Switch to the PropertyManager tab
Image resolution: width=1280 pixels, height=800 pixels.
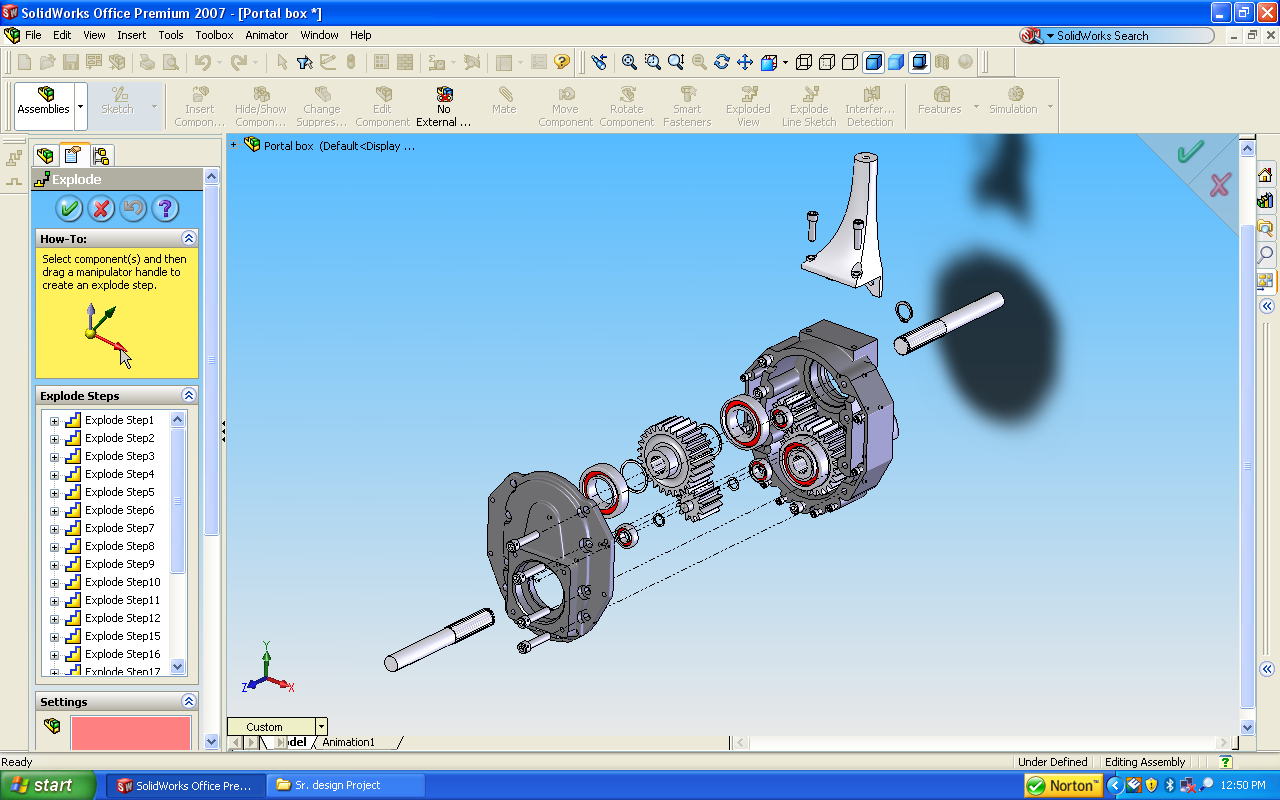pos(73,155)
